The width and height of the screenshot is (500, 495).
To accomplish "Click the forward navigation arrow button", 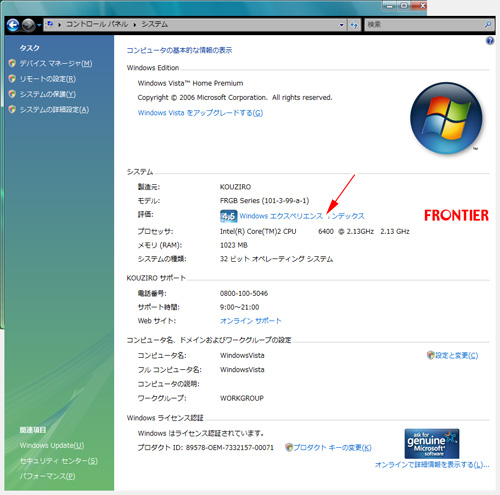I will pyautogui.click(x=28, y=25).
